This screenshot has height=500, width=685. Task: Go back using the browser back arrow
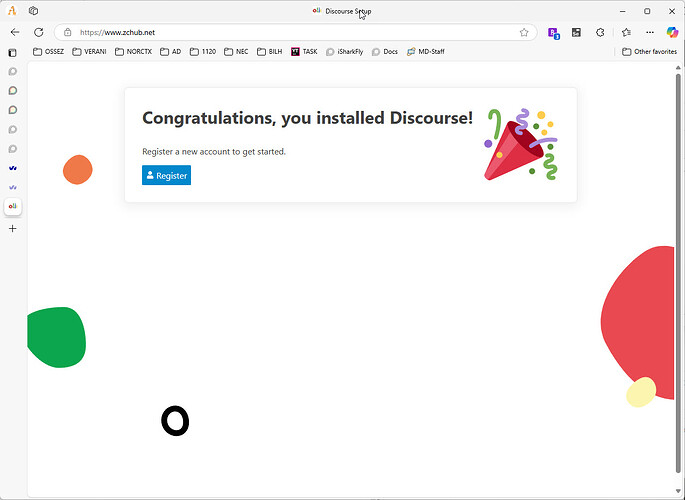point(15,32)
